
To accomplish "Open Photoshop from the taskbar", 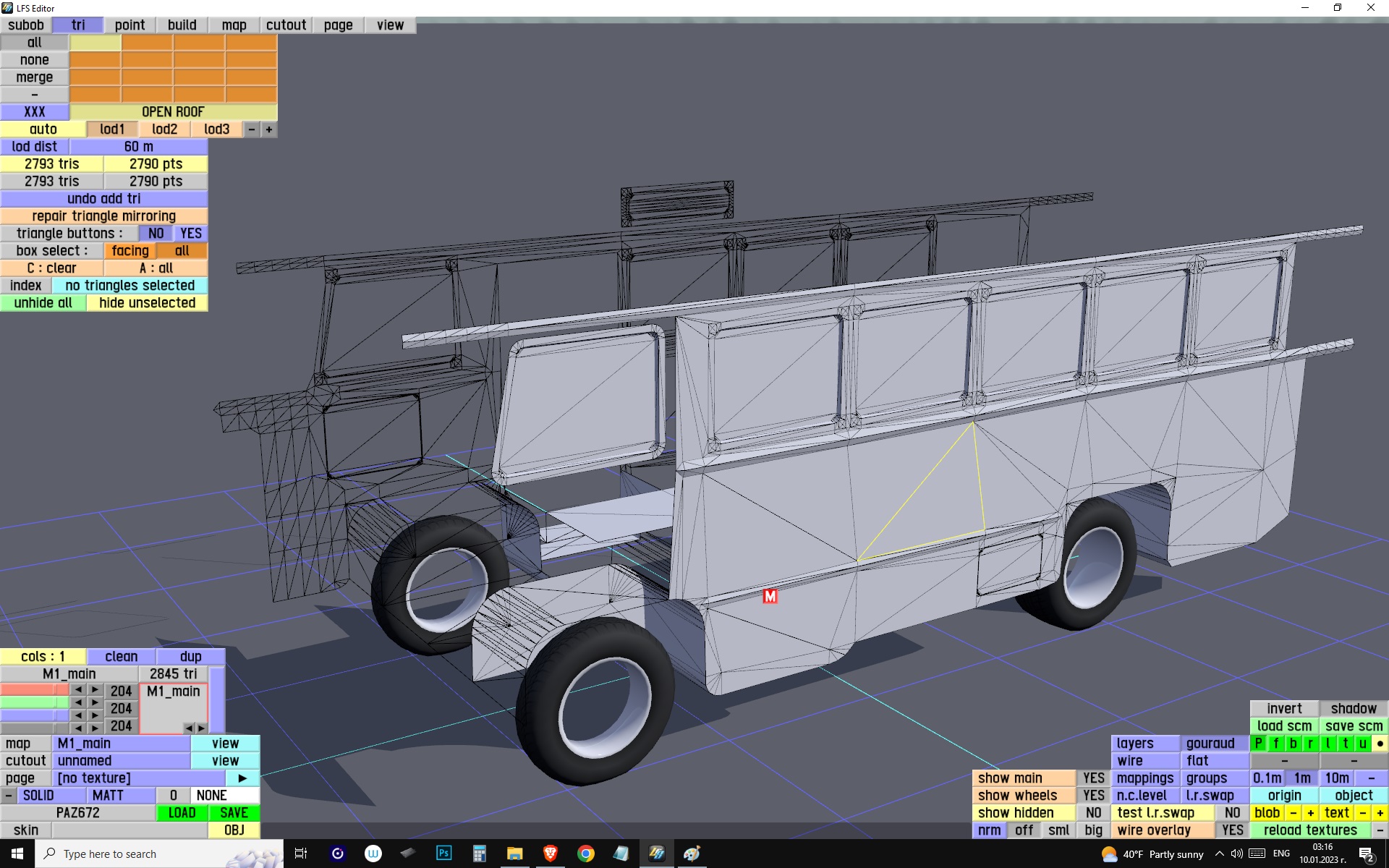I will pos(443,854).
